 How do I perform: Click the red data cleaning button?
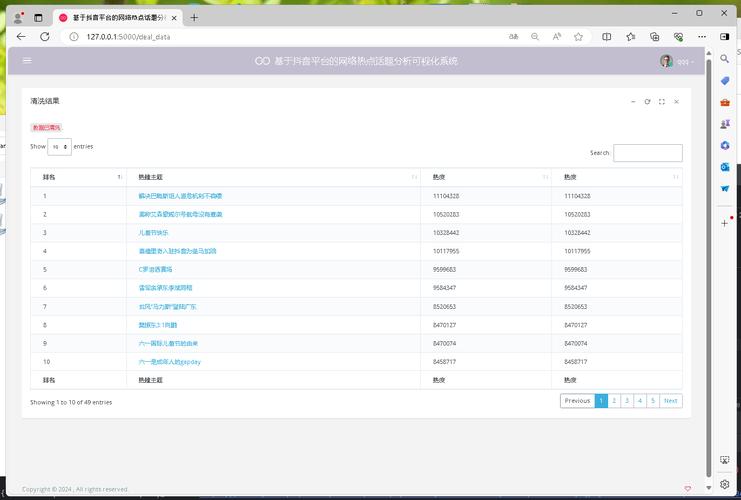point(46,127)
